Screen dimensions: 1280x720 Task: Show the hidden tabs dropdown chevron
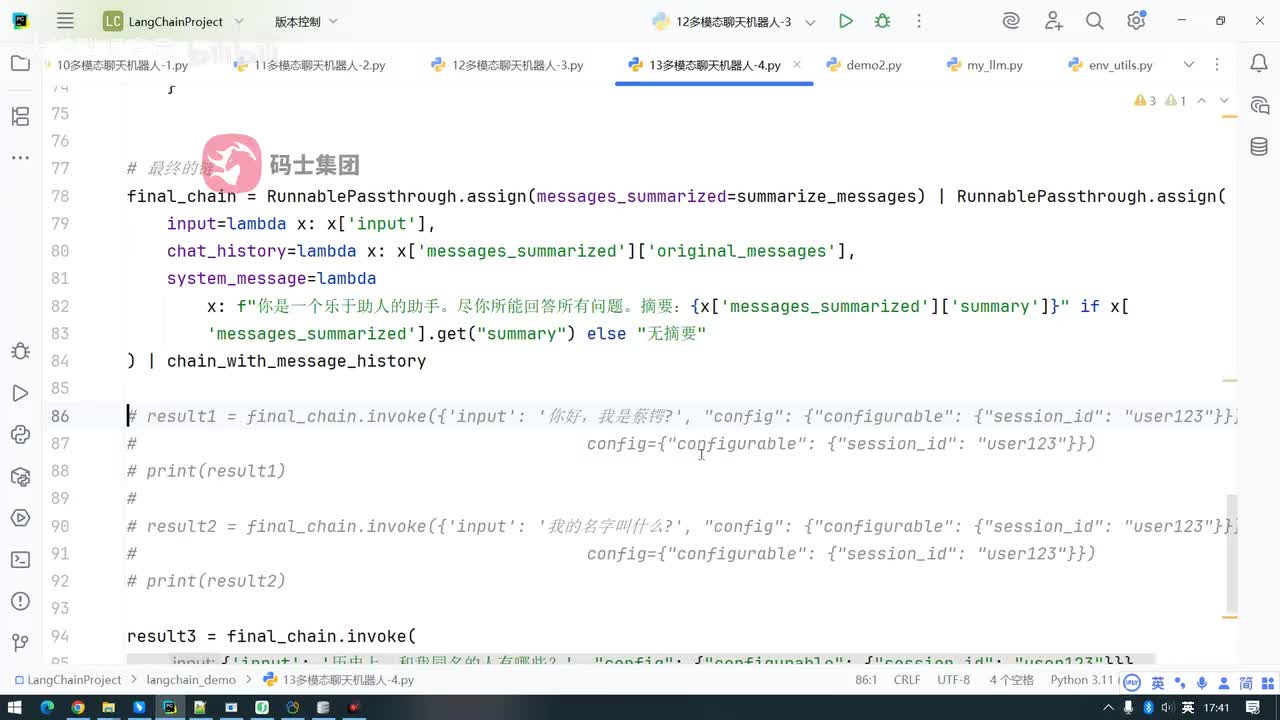pyautogui.click(x=1189, y=65)
